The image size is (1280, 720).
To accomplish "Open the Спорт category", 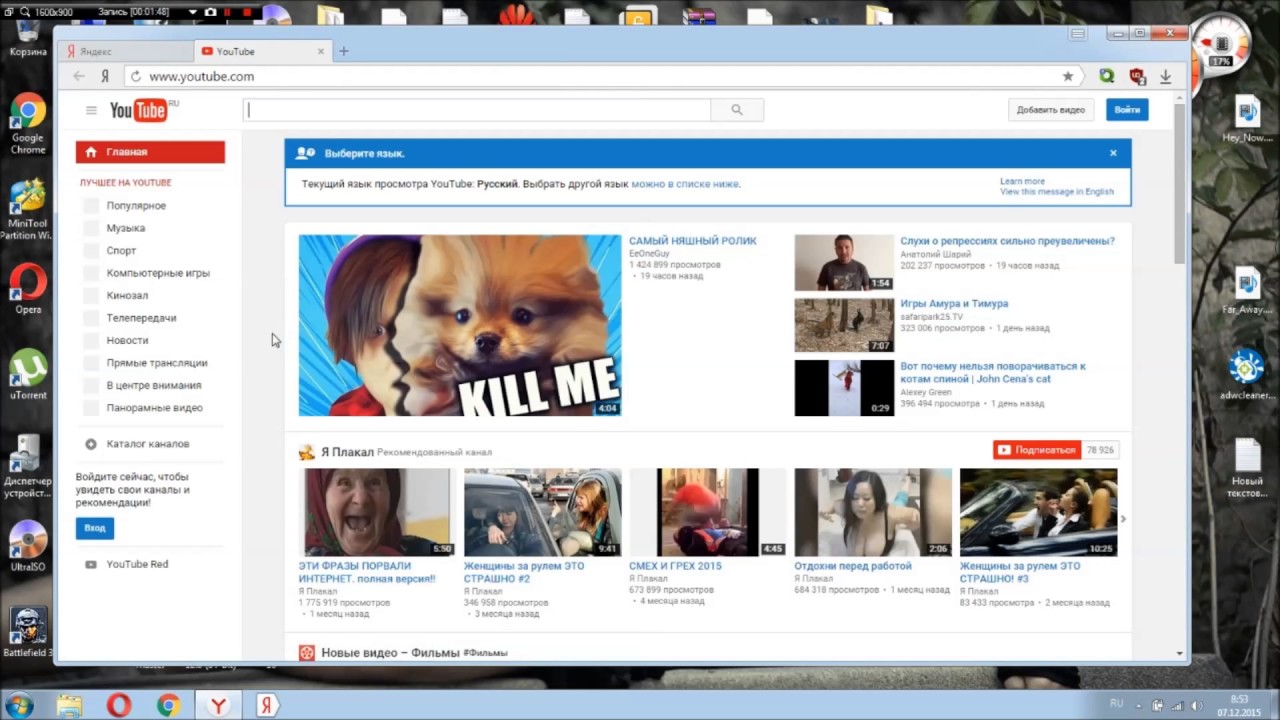I will pyautogui.click(x=121, y=251).
